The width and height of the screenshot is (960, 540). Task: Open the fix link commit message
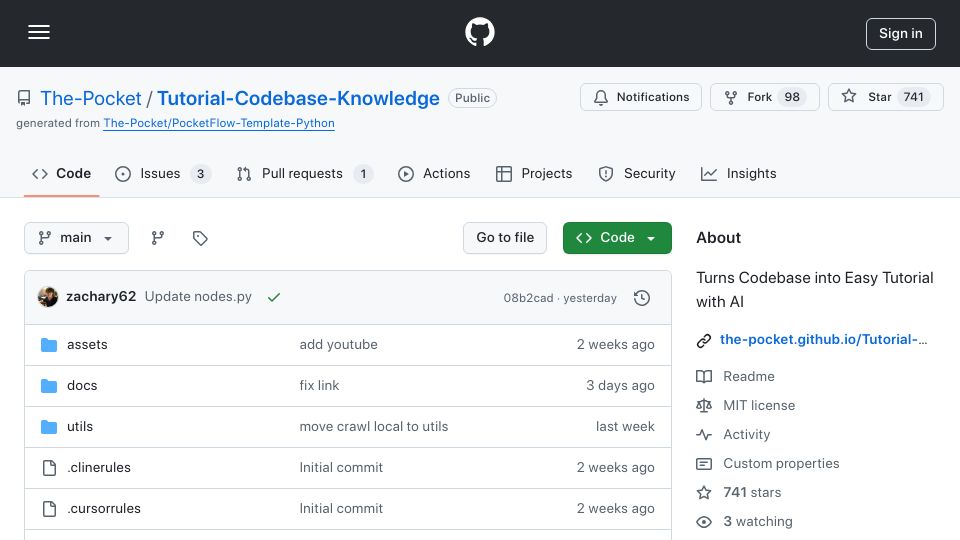tap(319, 386)
